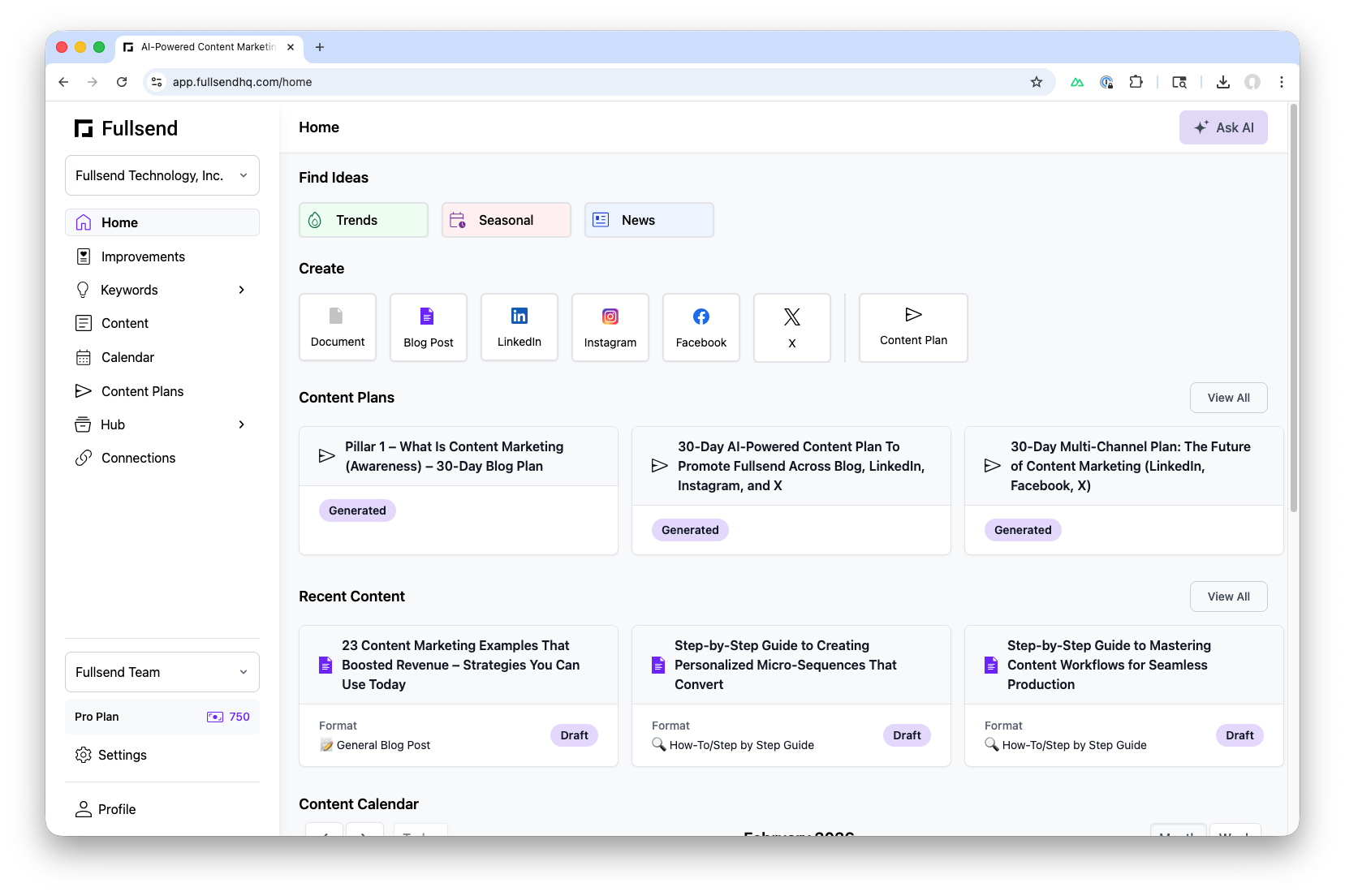View All content plans
Viewport: 1345px width, 896px height.
tap(1228, 397)
